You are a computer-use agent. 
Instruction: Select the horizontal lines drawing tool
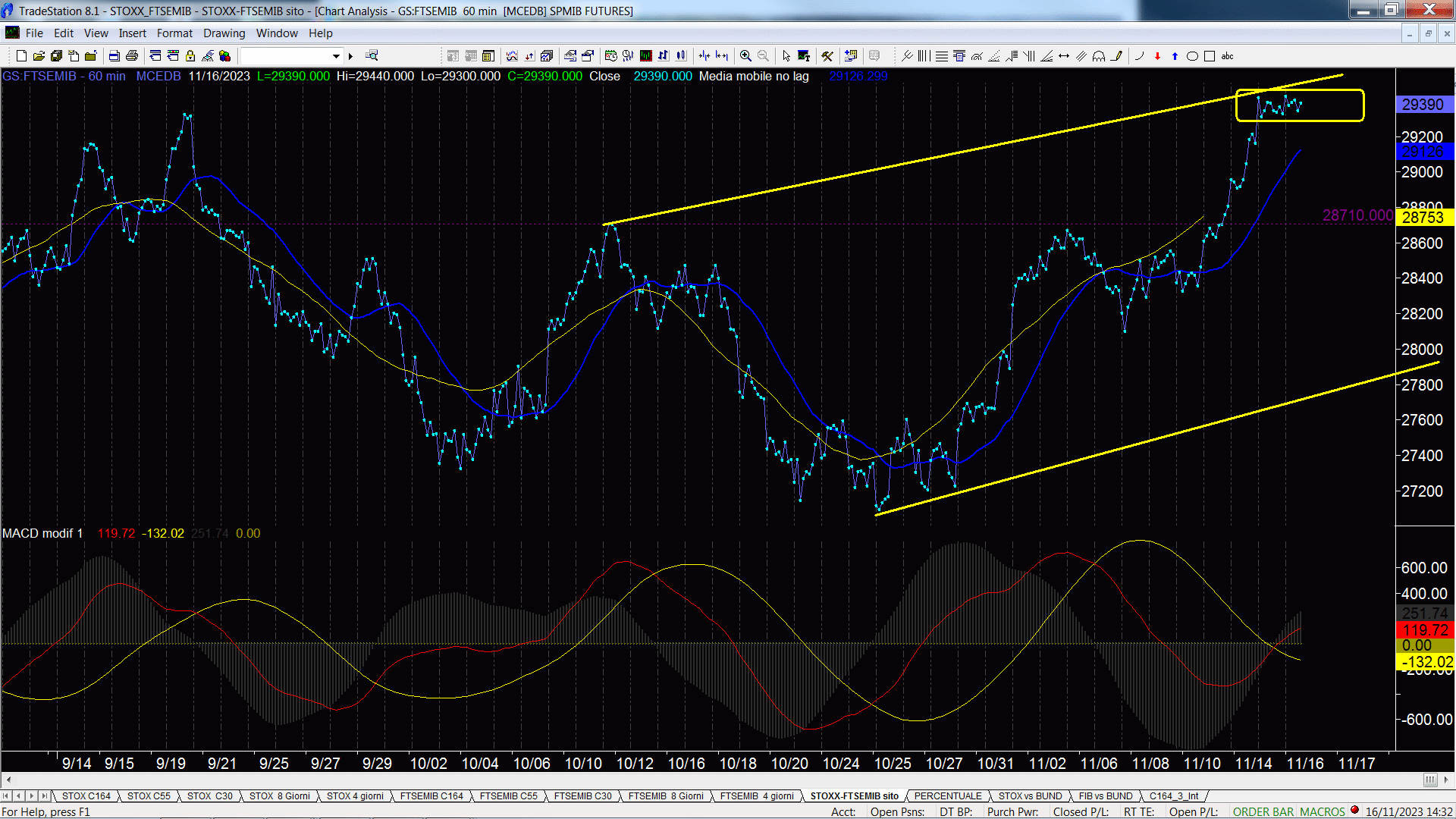(x=942, y=56)
